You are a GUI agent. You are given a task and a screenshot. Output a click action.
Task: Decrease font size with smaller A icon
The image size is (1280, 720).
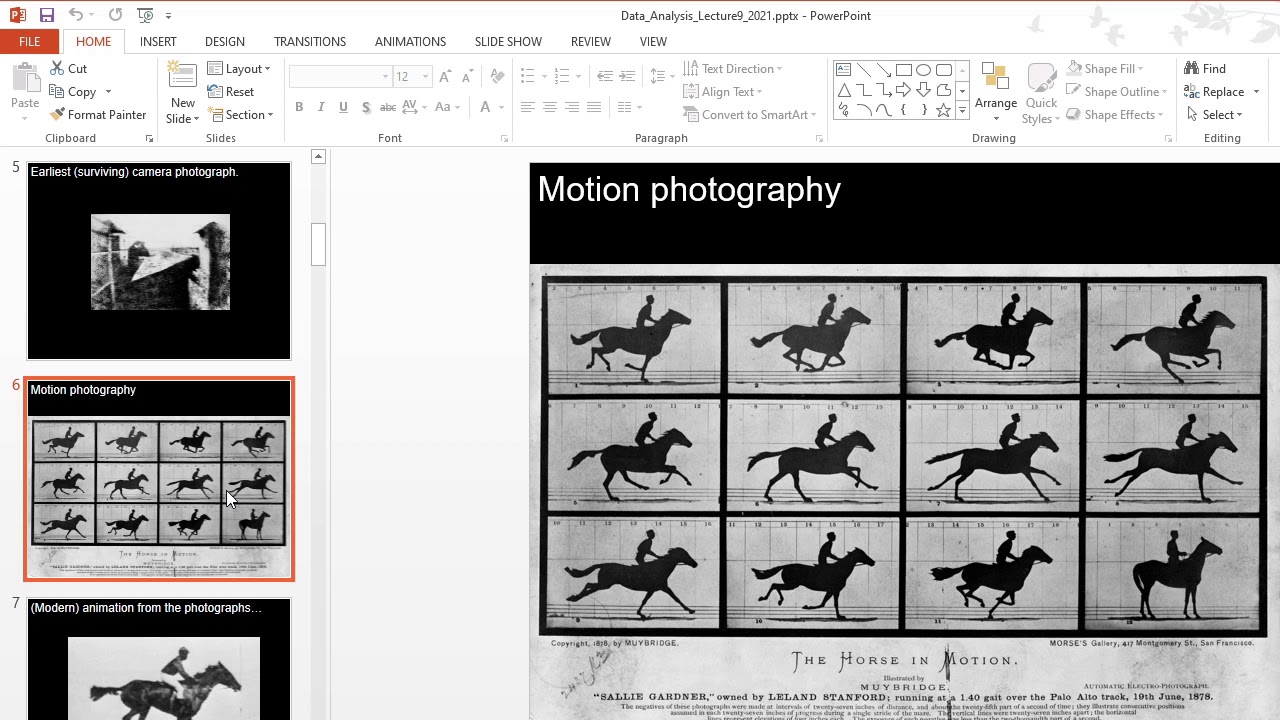click(x=467, y=77)
